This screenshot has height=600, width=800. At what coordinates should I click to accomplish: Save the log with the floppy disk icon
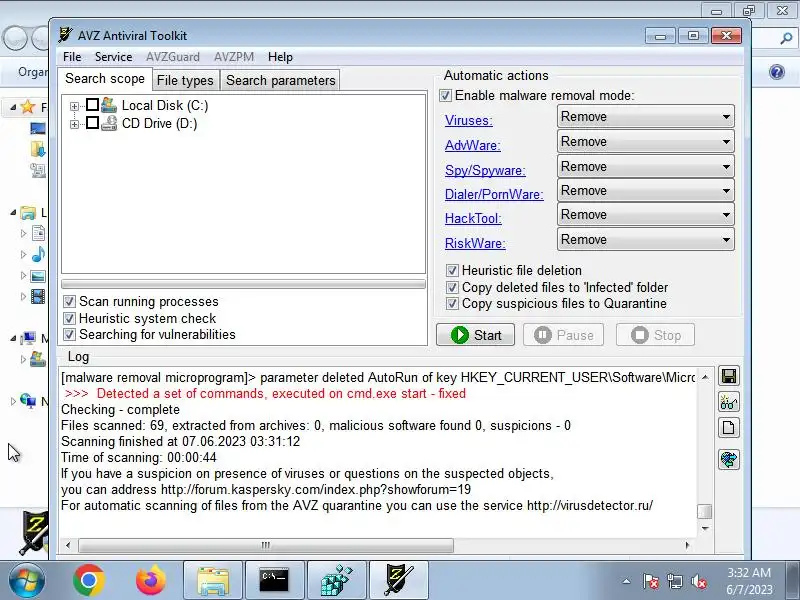(x=729, y=377)
